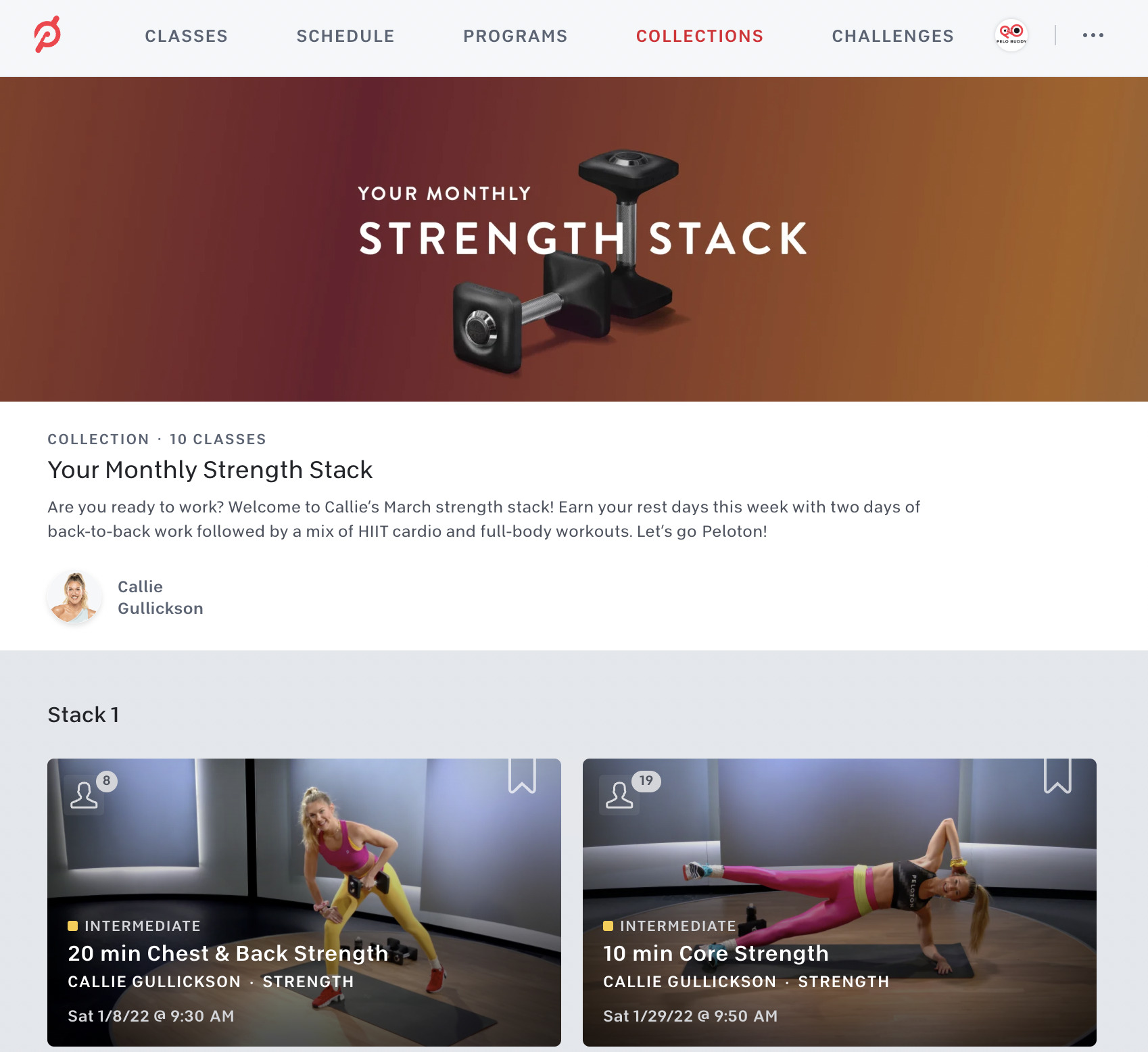Screen dimensions: 1148x1052
Task: Open the Pelo Buddy profile avatar
Action: (x=1011, y=35)
